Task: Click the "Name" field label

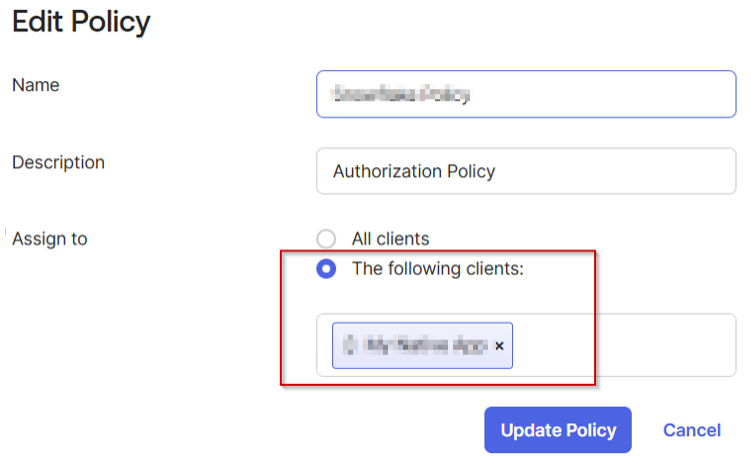Action: (x=36, y=86)
